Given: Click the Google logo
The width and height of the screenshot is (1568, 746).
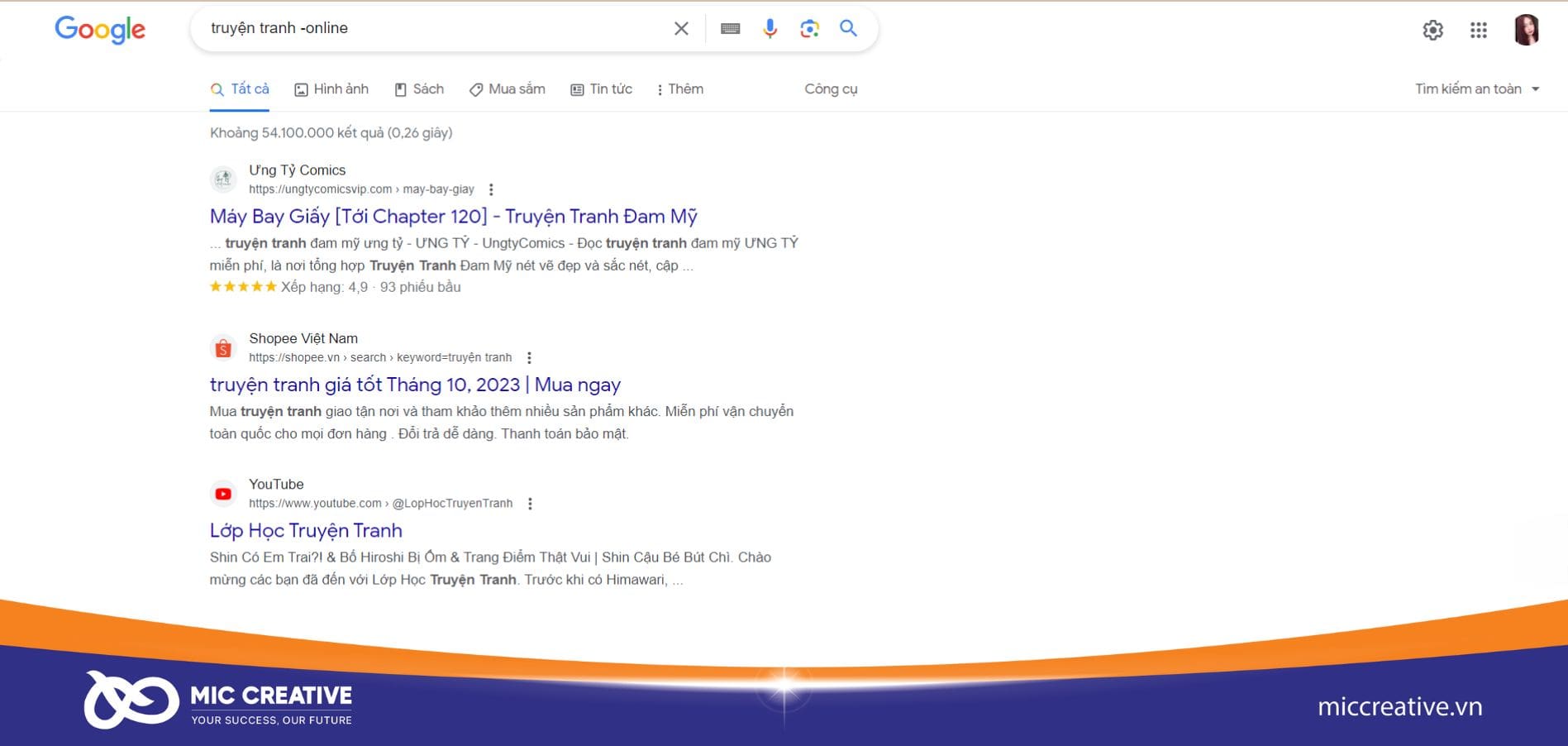Looking at the screenshot, I should [x=100, y=30].
